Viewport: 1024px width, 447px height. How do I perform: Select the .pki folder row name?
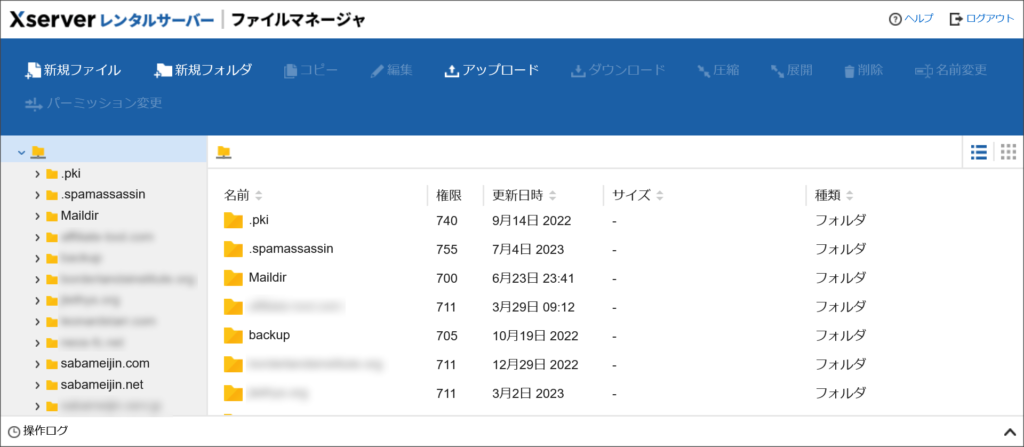[259, 221]
